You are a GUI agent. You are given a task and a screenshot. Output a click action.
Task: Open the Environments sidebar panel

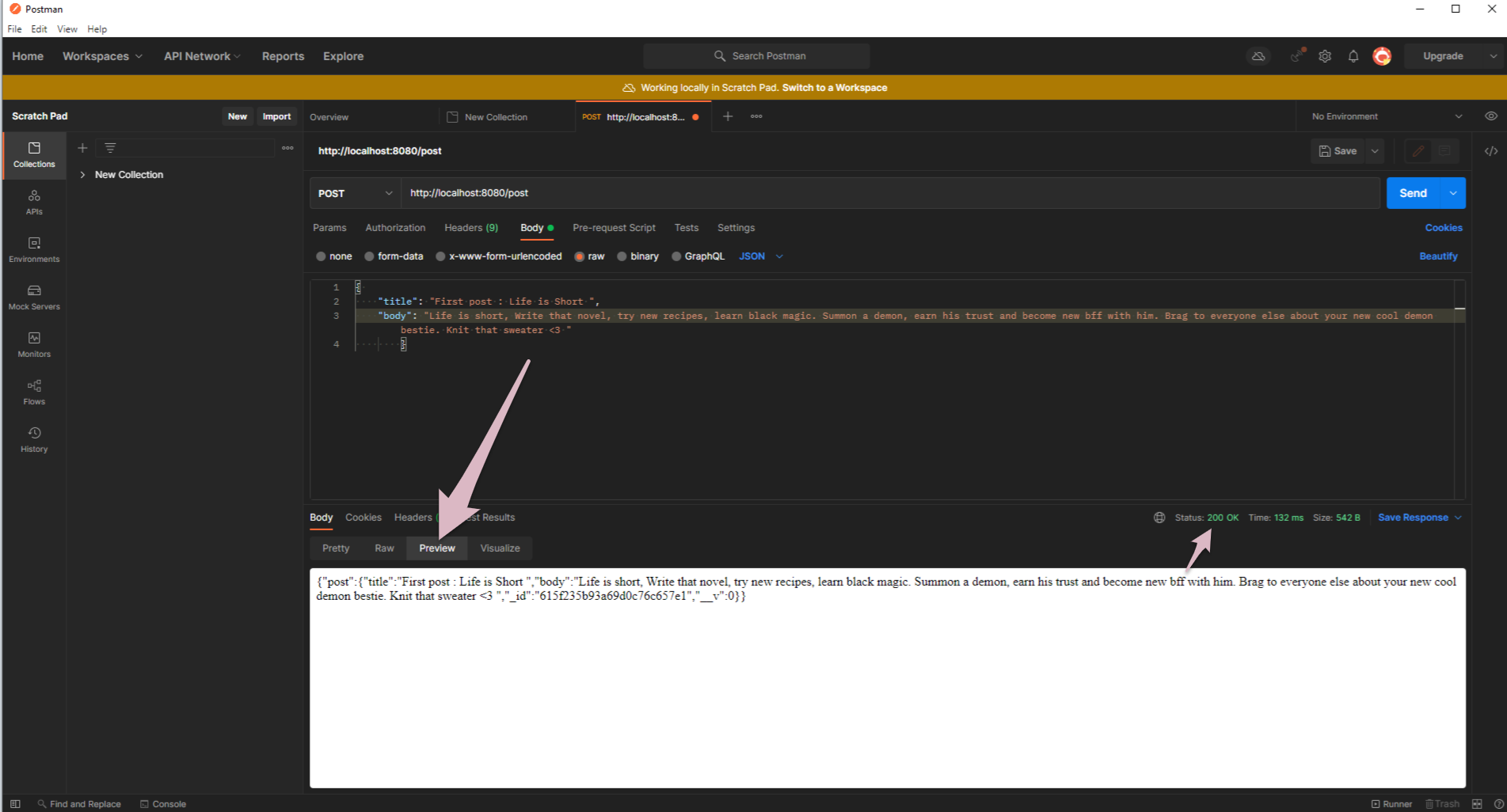[34, 250]
